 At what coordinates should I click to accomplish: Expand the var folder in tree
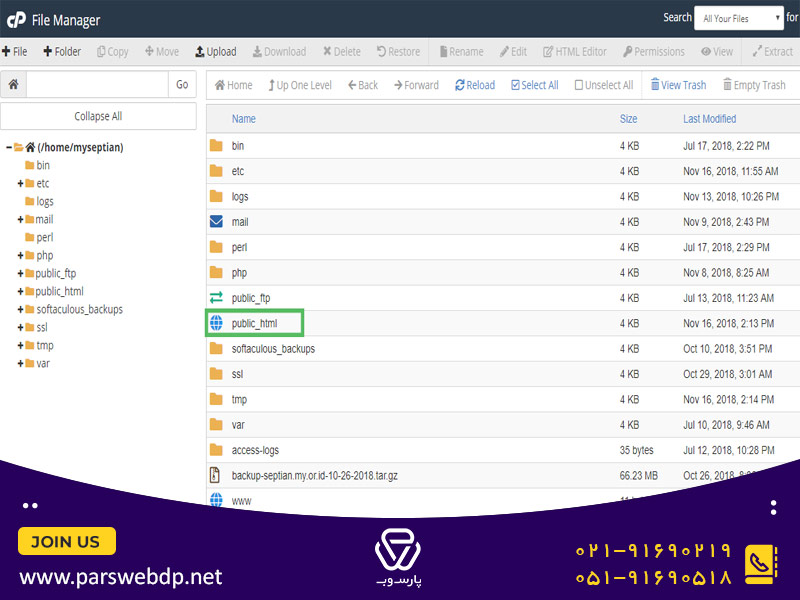point(20,364)
